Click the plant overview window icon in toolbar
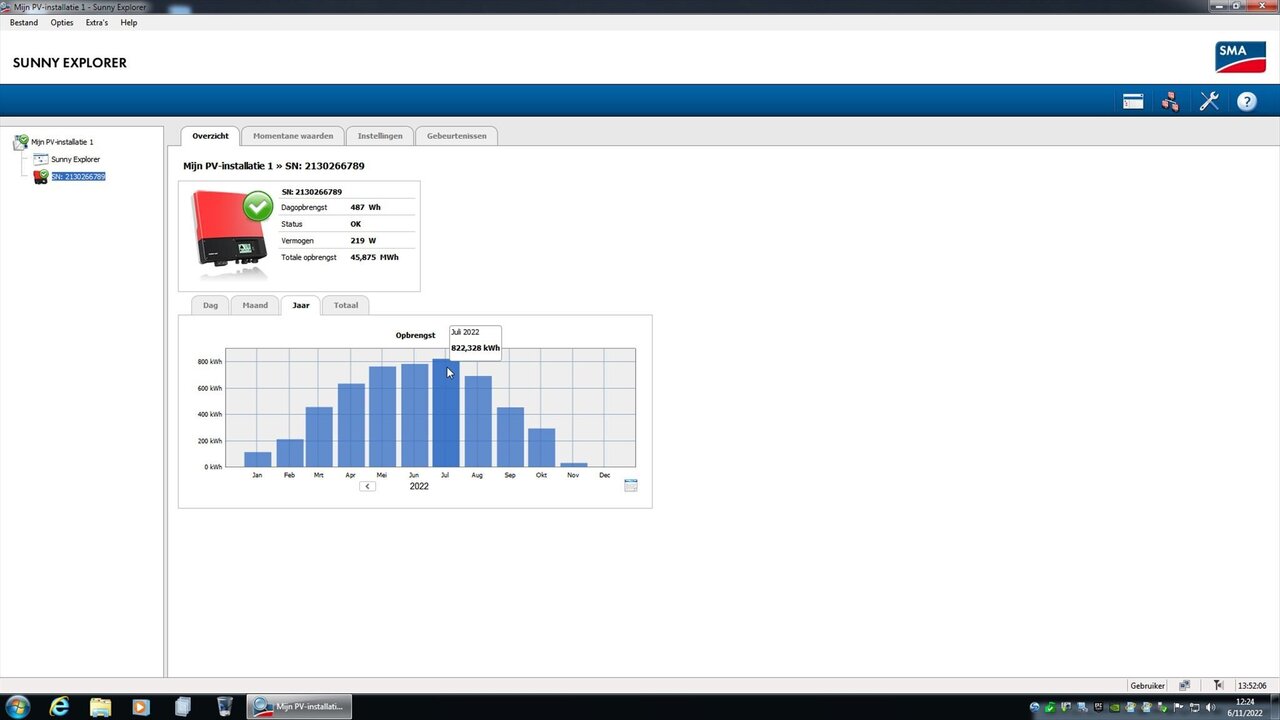Screen dimensions: 1280x720 [x=1132, y=101]
